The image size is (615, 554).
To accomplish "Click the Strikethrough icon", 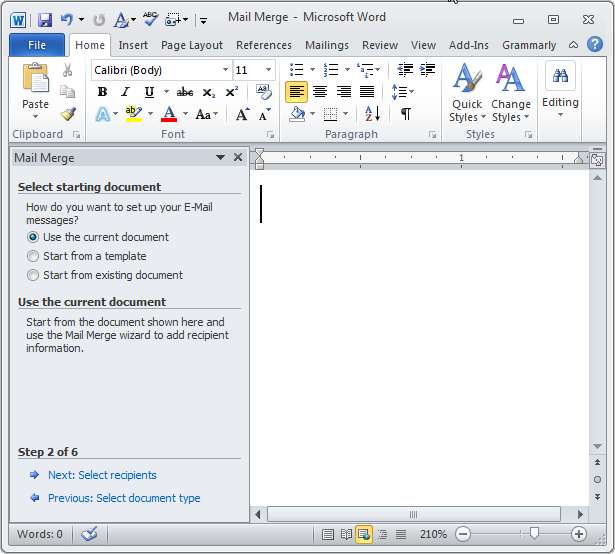I will click(x=185, y=92).
